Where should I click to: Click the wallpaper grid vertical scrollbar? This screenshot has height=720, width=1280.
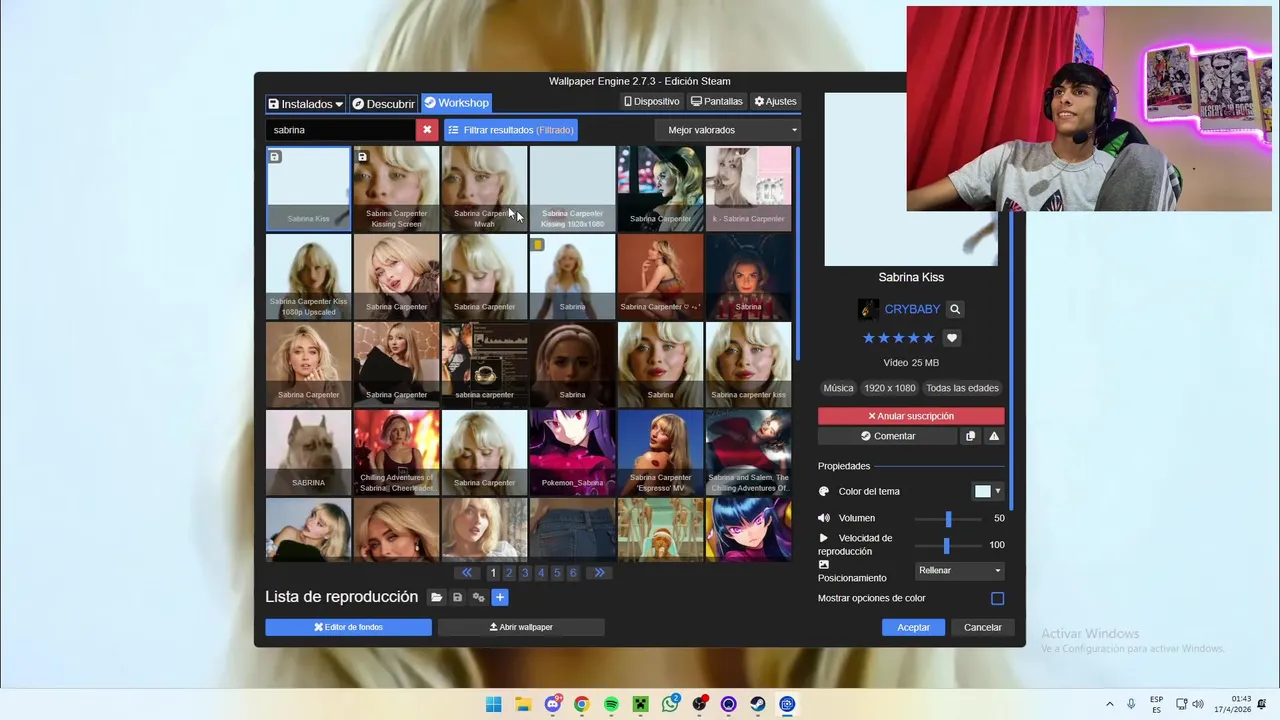797,254
